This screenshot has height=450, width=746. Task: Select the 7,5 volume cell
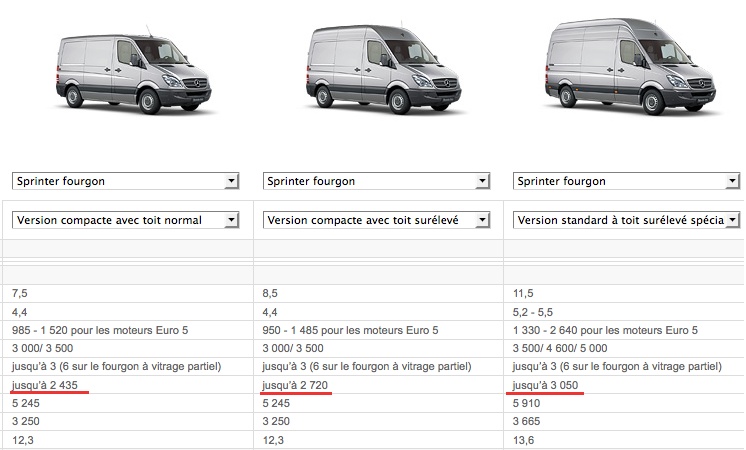pyautogui.click(x=20, y=293)
